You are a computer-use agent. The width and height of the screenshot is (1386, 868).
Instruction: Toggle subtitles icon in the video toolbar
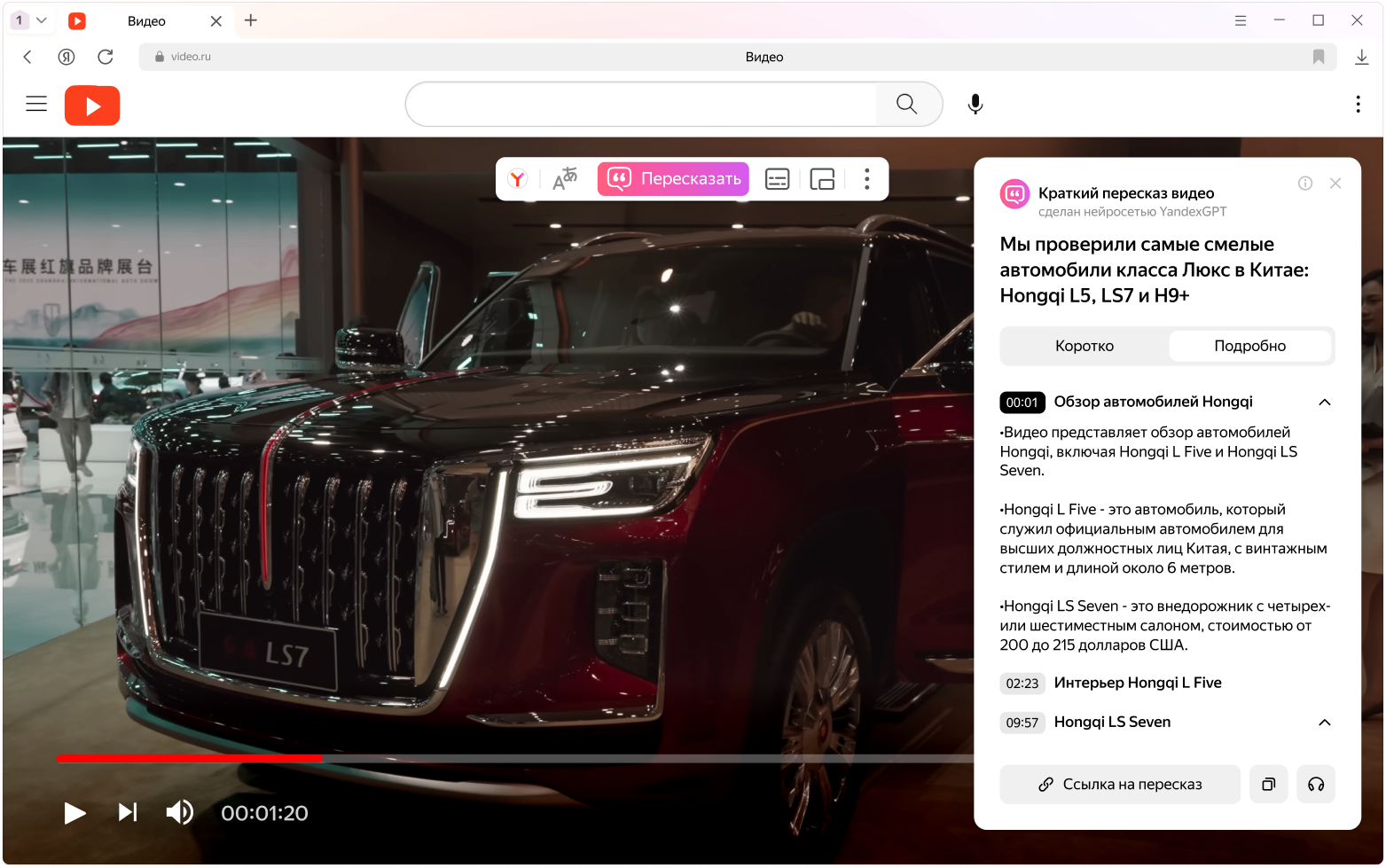coord(778,179)
